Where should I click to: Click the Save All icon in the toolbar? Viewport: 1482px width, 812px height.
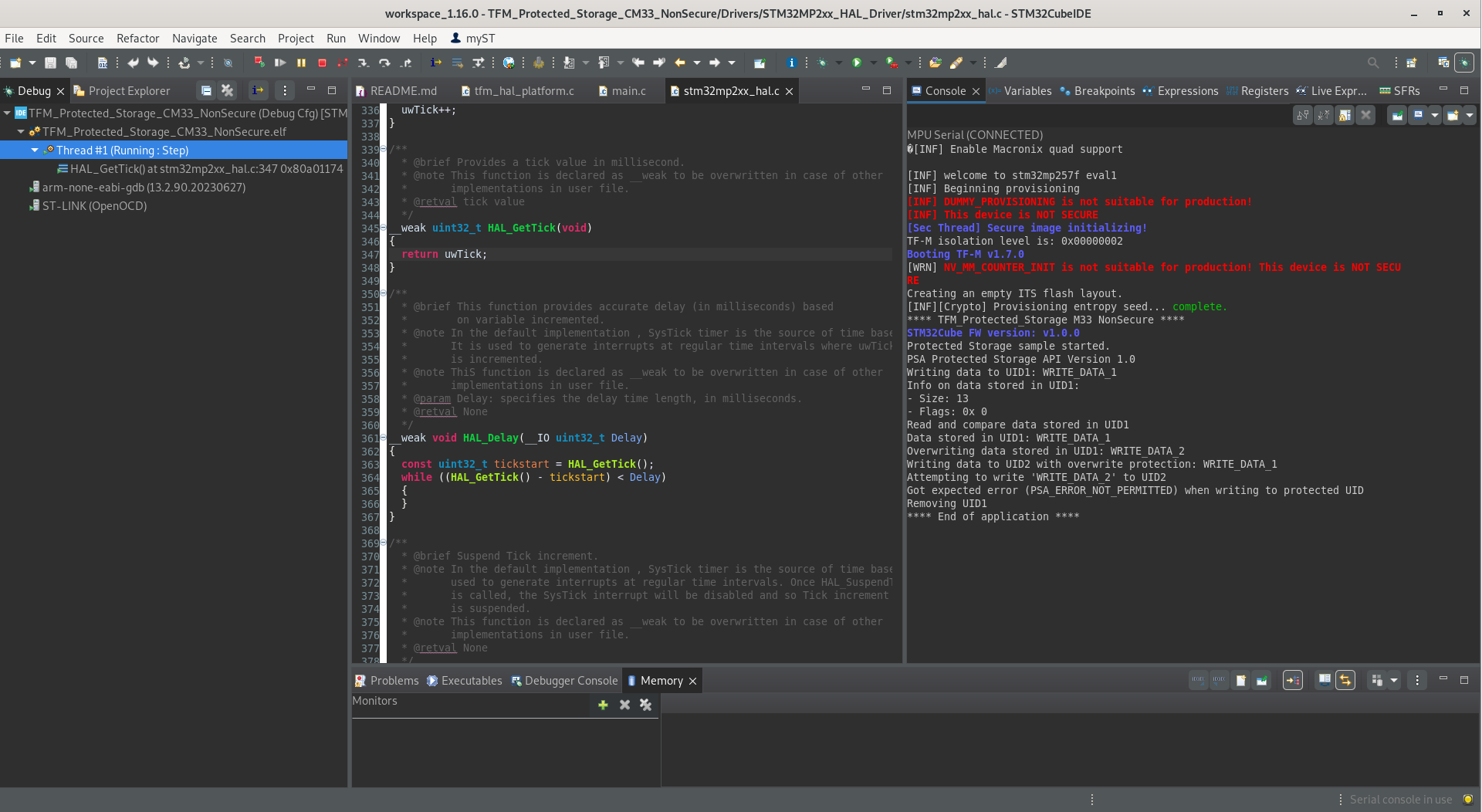[71, 63]
